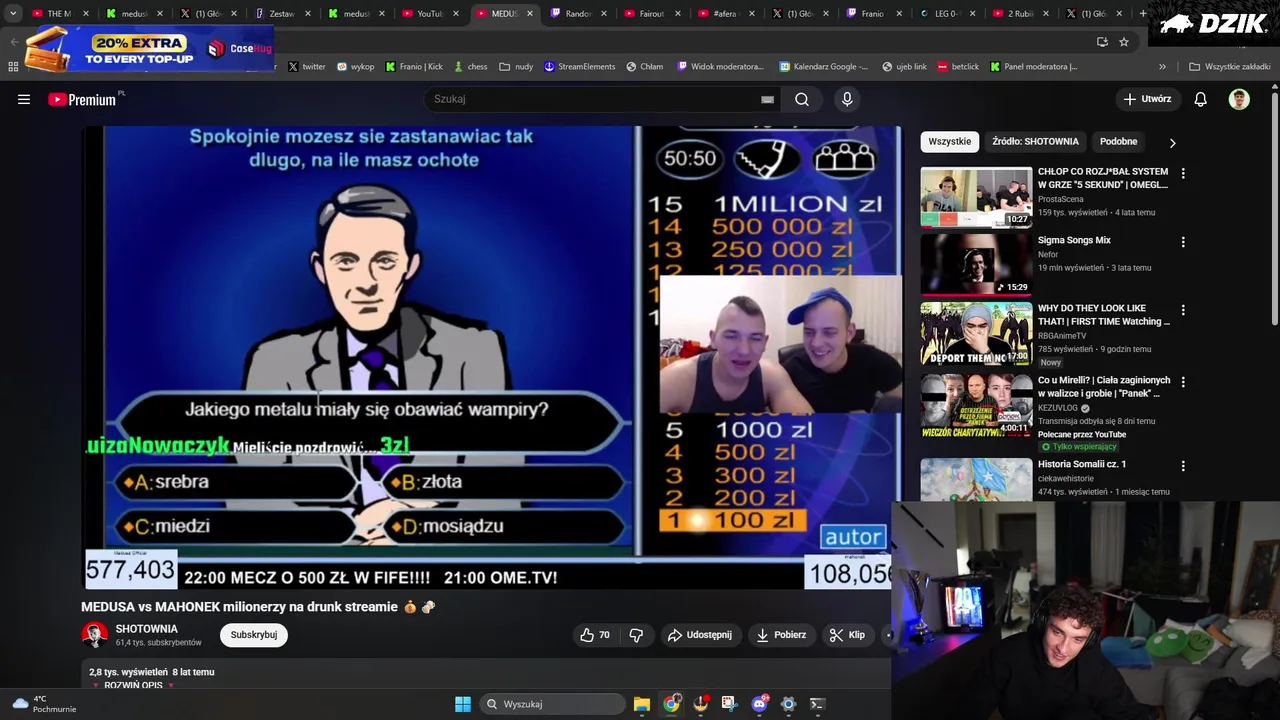Open the chess bookmark
The width and height of the screenshot is (1280, 720).
[470, 67]
